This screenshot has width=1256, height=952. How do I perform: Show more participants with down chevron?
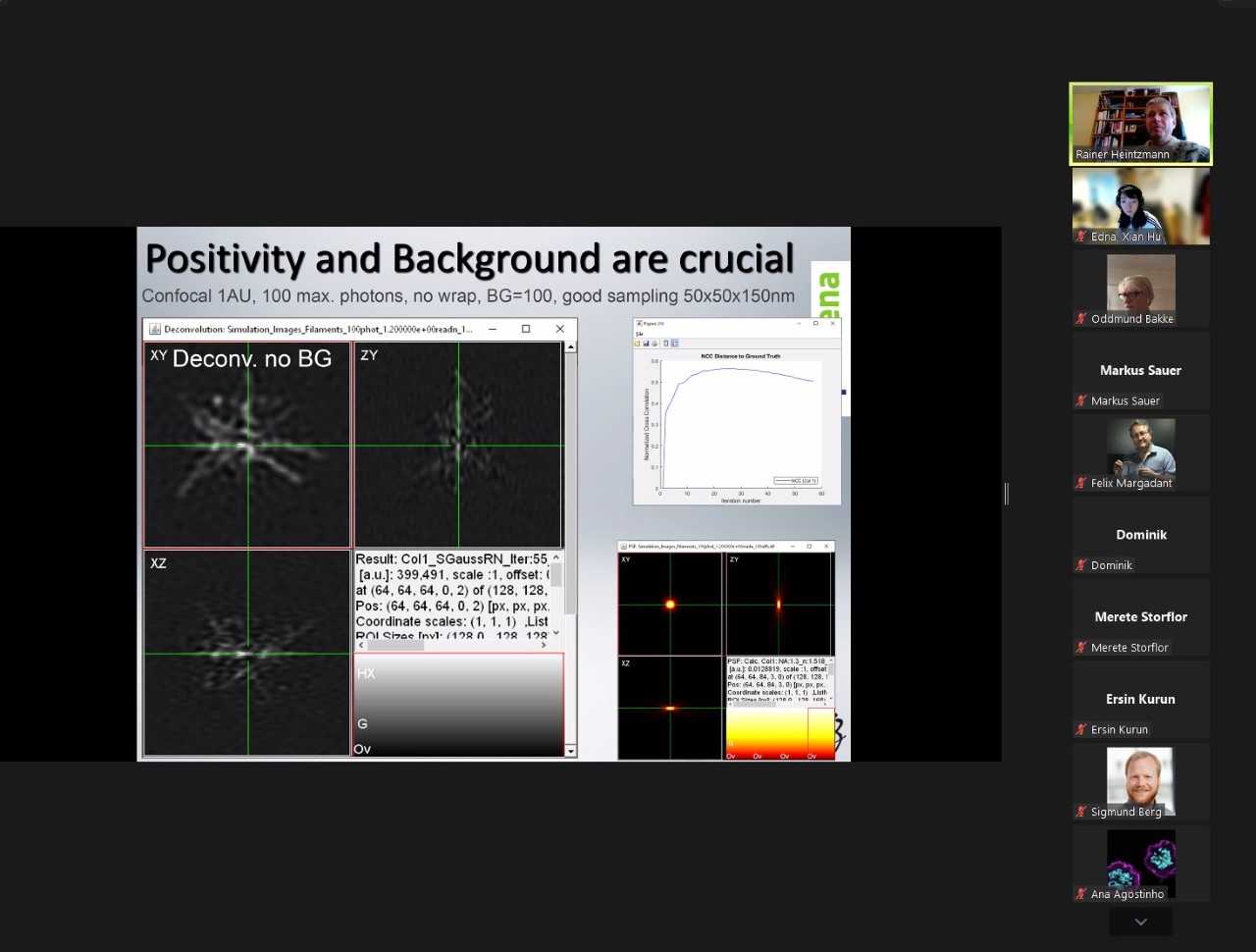tap(1140, 922)
